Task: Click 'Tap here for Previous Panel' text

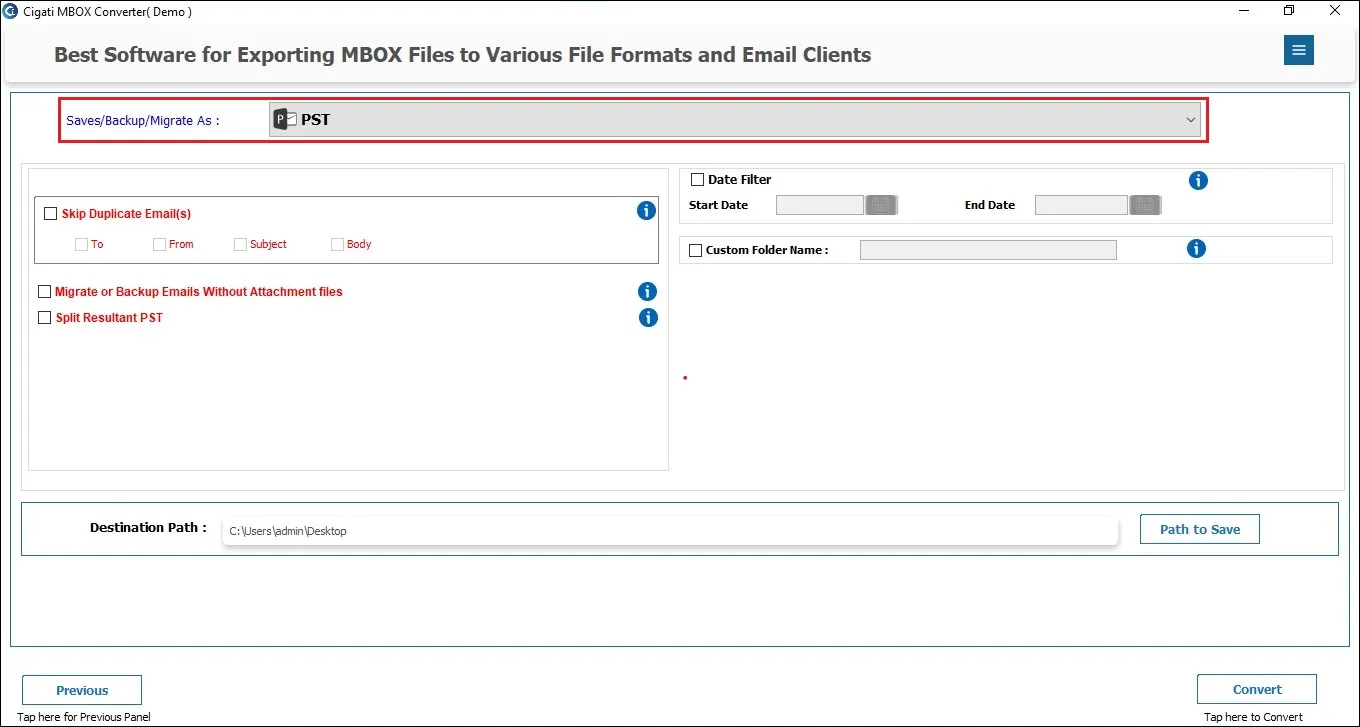Action: tap(84, 717)
